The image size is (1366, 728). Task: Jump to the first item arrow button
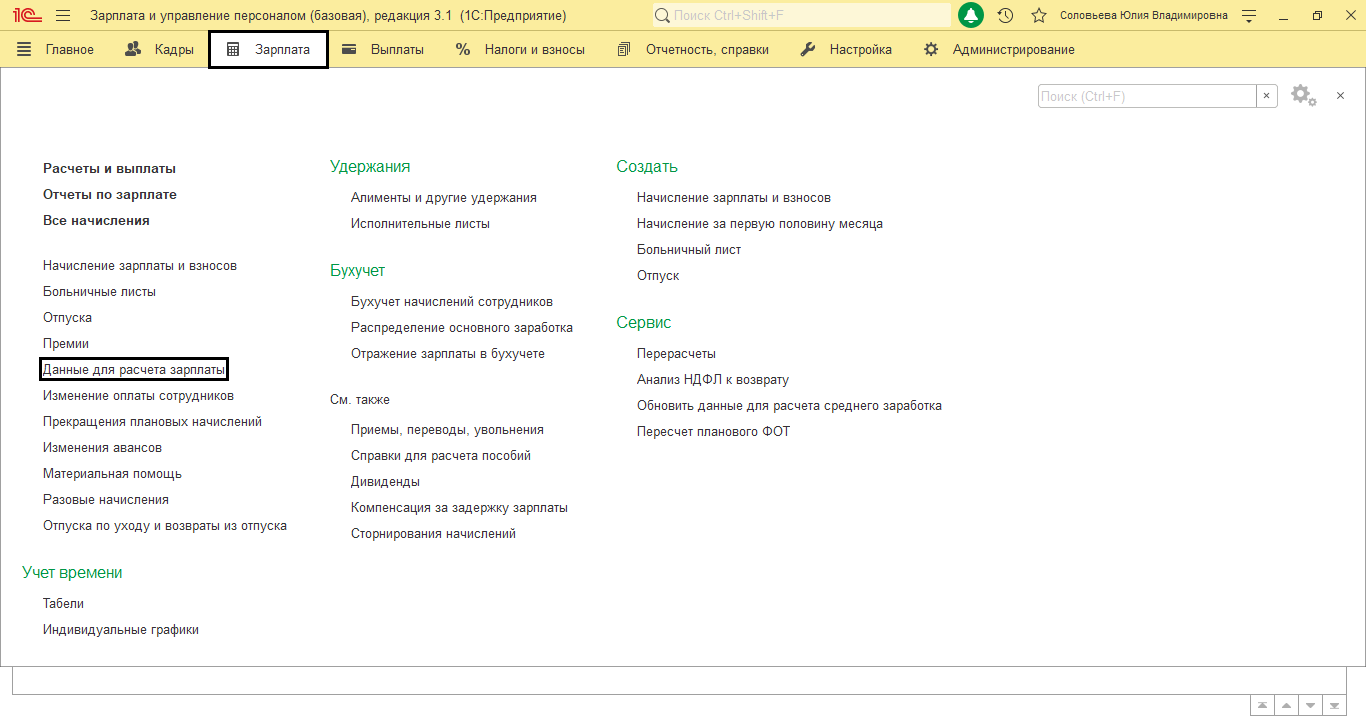1263,705
